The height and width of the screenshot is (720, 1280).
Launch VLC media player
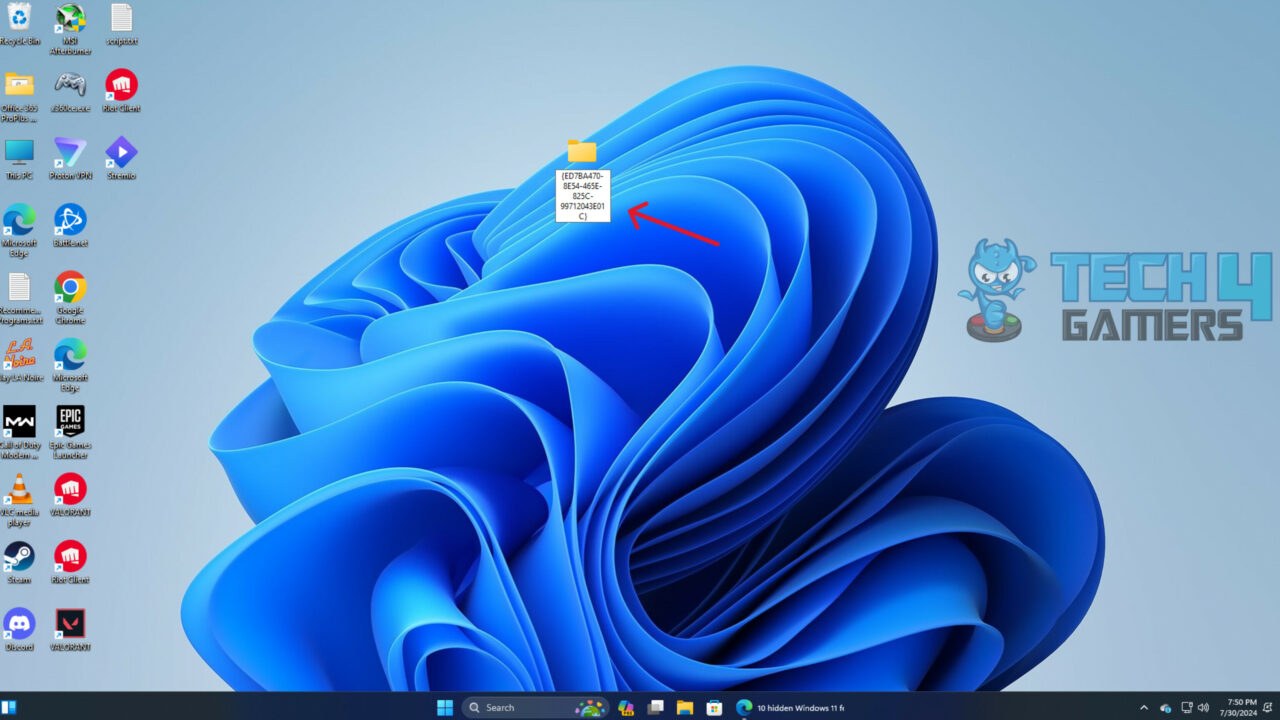[x=20, y=490]
